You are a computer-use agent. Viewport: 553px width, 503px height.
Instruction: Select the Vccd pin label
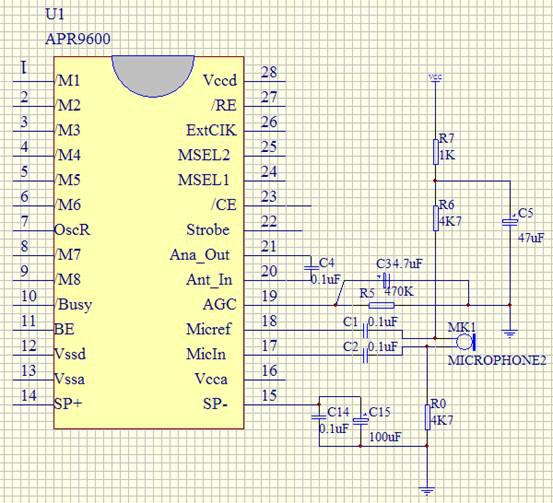[x=220, y=81]
